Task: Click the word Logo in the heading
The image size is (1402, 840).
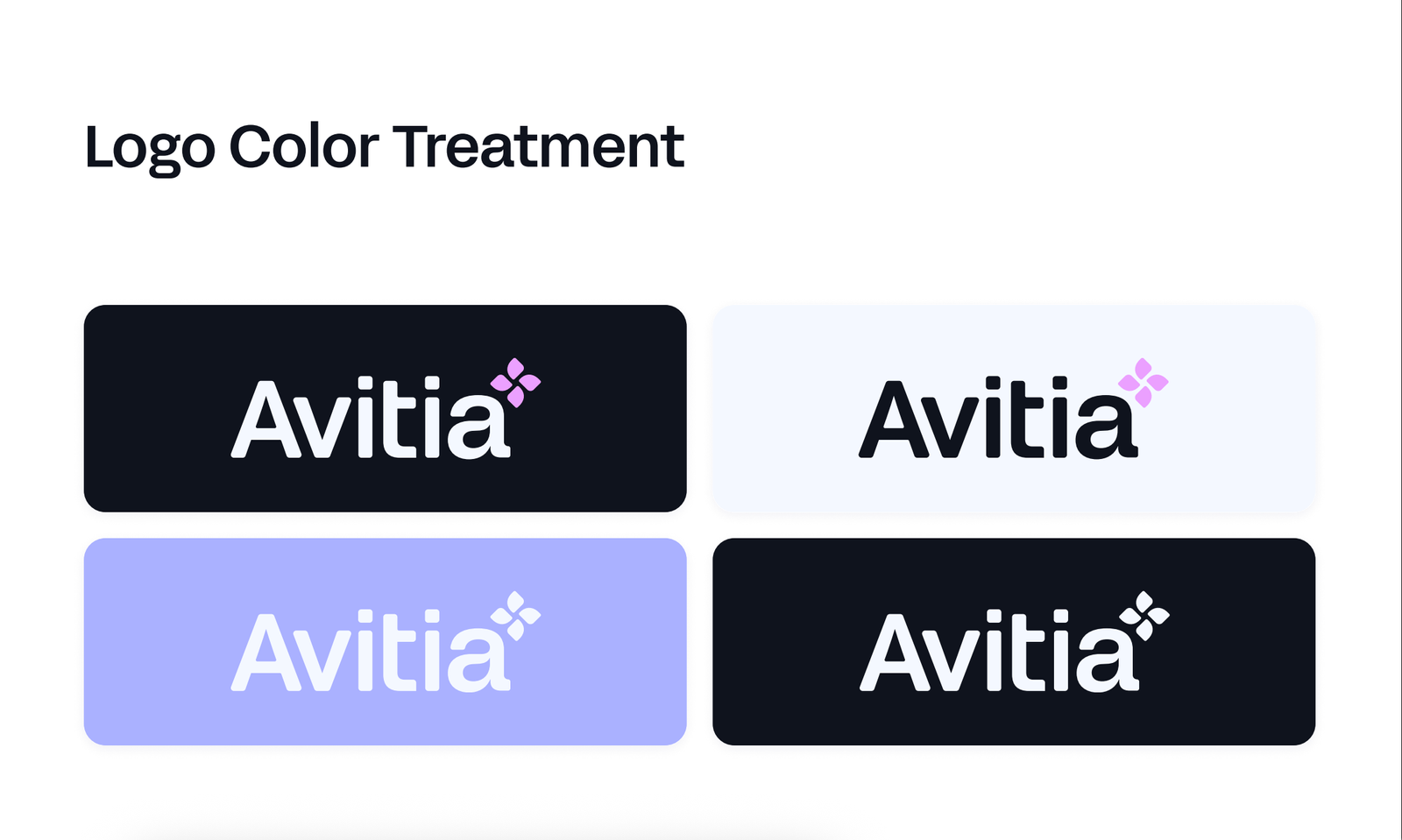Action: pos(150,149)
